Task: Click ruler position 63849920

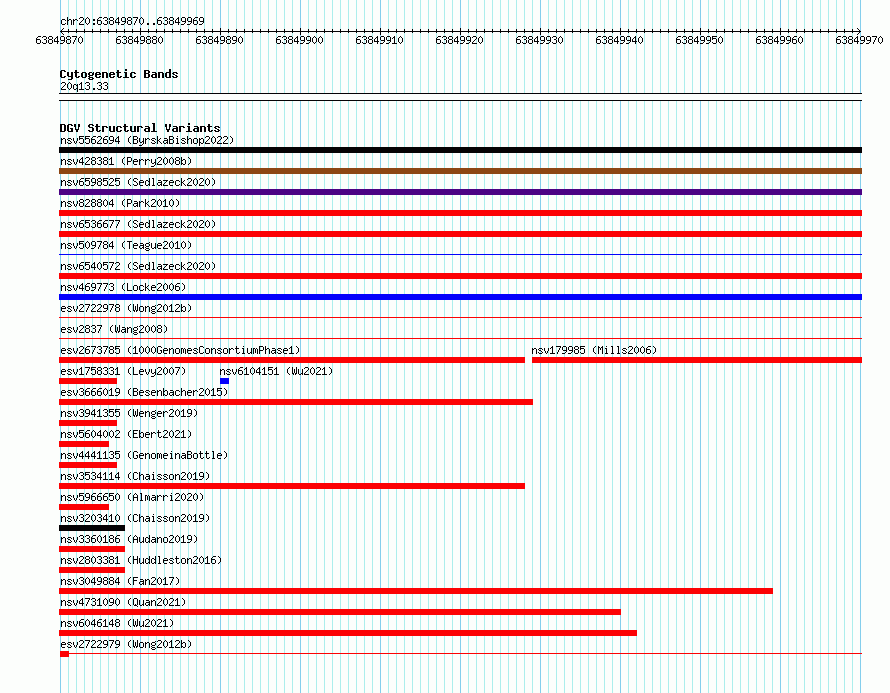Action: 459,40
